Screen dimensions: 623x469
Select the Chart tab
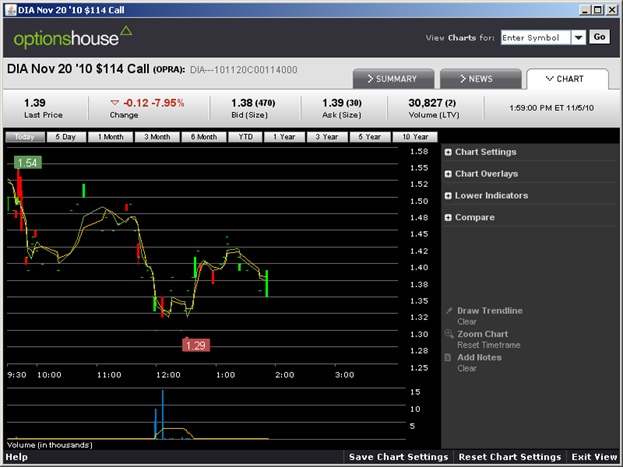pyautogui.click(x=567, y=79)
